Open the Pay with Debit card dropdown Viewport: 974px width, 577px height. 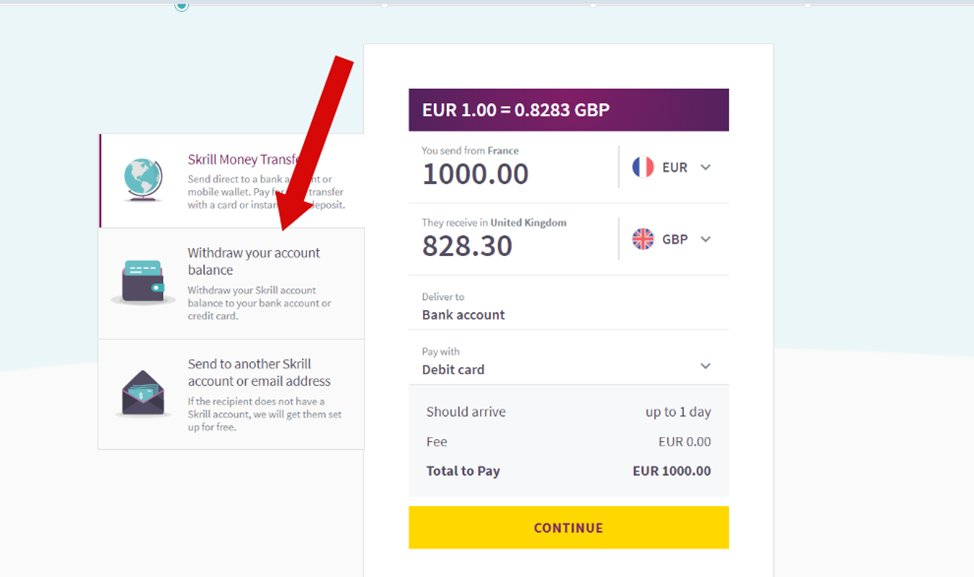click(705, 366)
